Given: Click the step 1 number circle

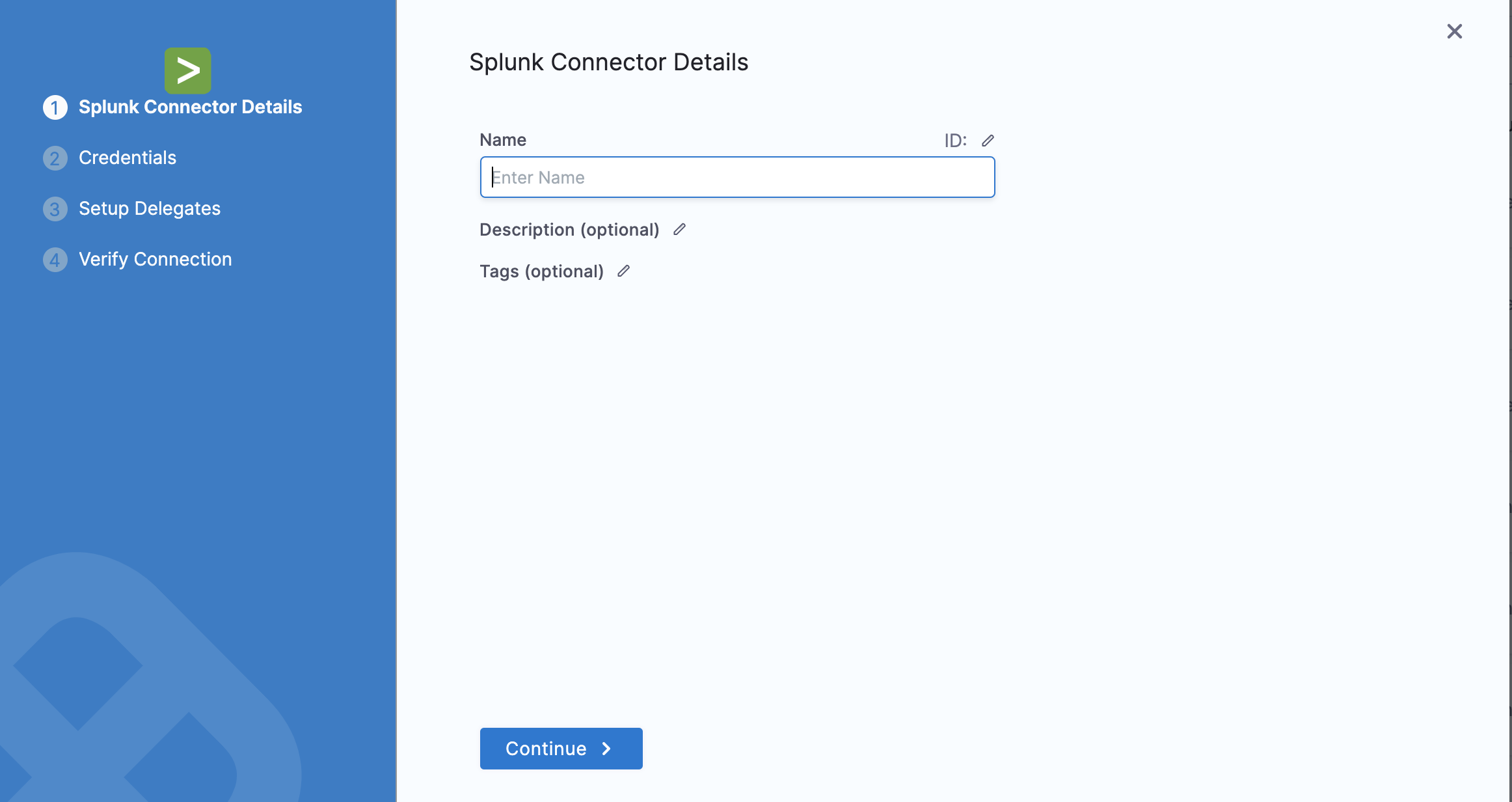Looking at the screenshot, I should tap(55, 107).
